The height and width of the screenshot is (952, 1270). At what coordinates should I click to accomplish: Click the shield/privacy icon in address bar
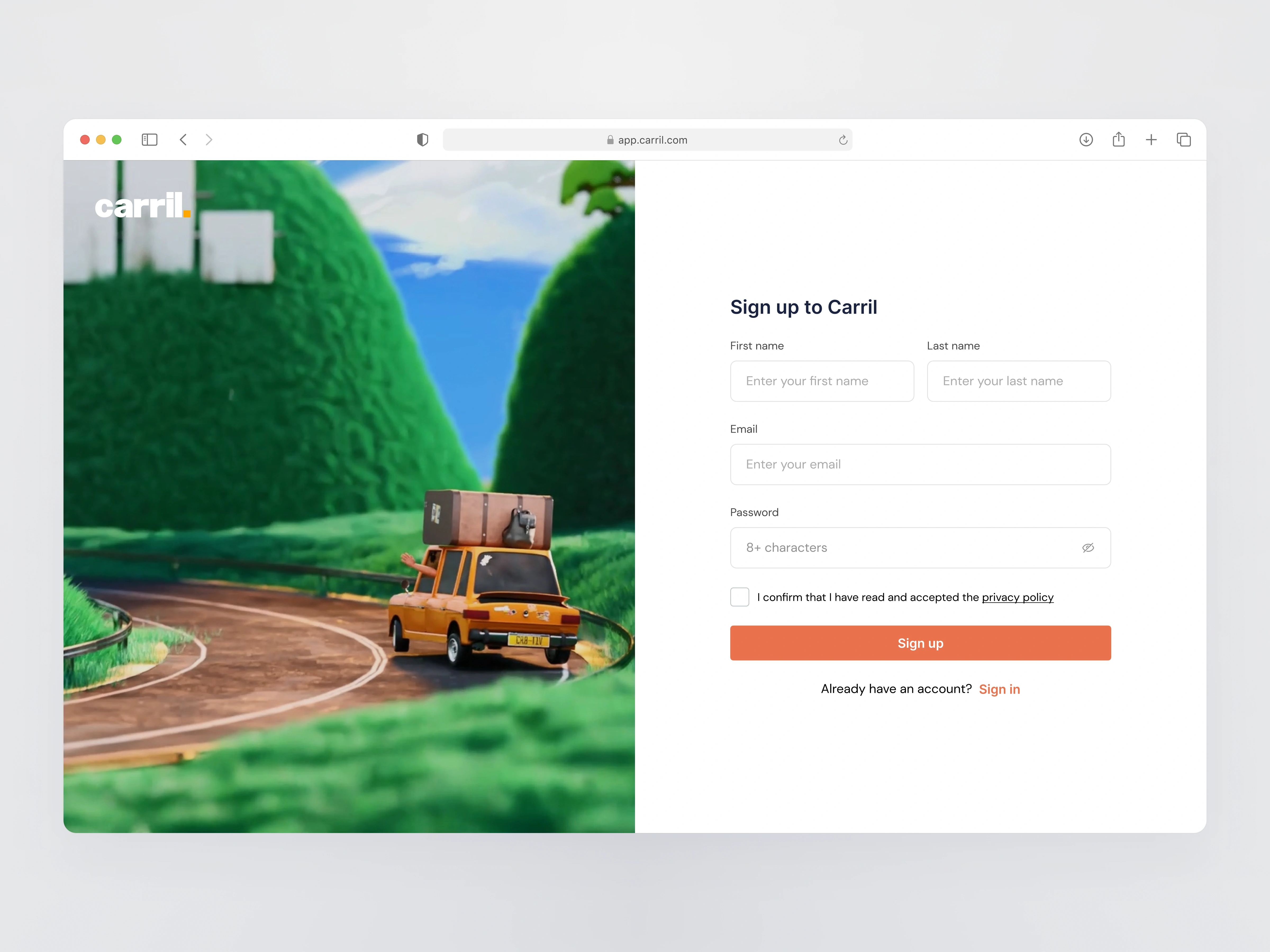(422, 139)
